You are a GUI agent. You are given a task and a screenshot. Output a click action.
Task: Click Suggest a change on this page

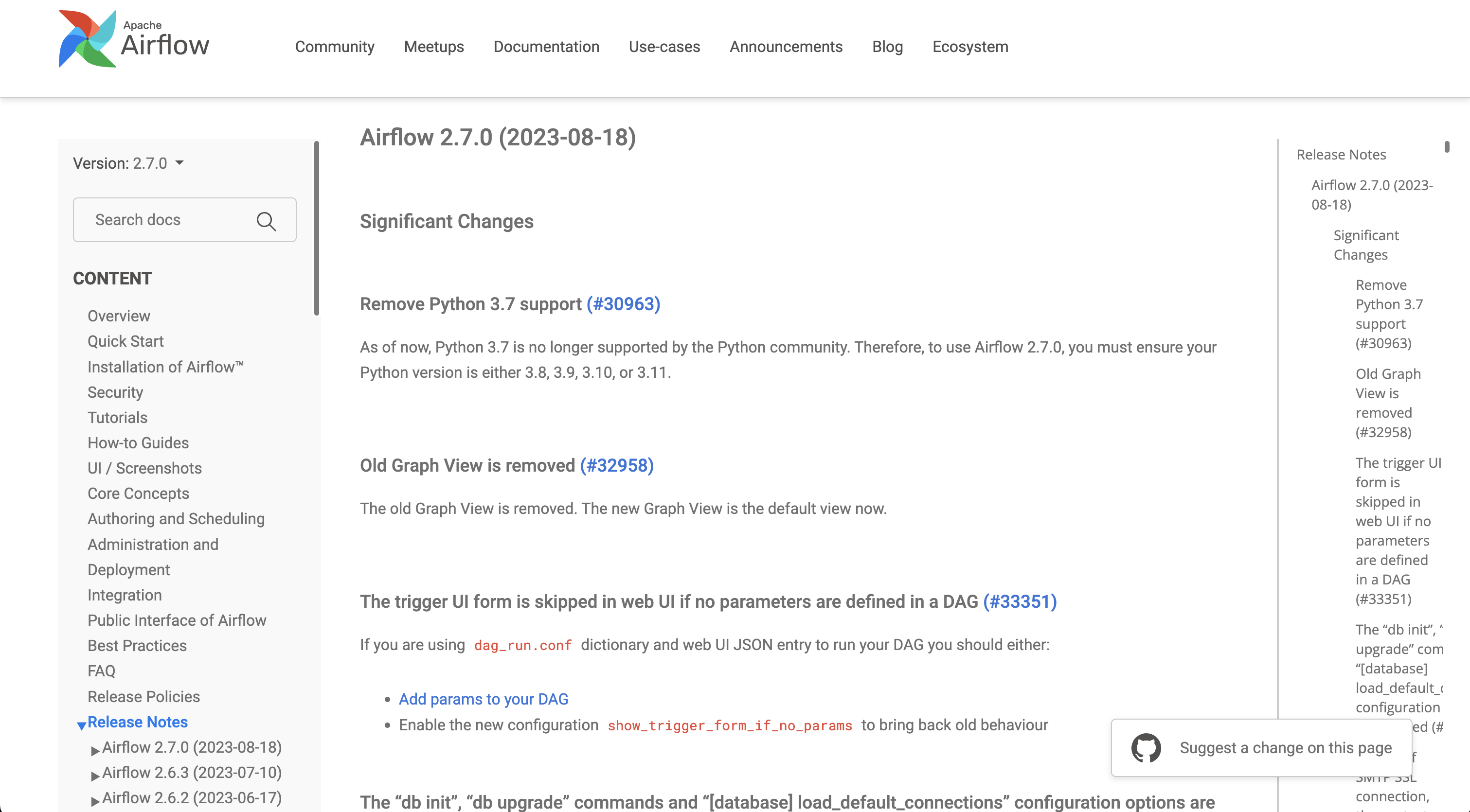[1285, 747]
